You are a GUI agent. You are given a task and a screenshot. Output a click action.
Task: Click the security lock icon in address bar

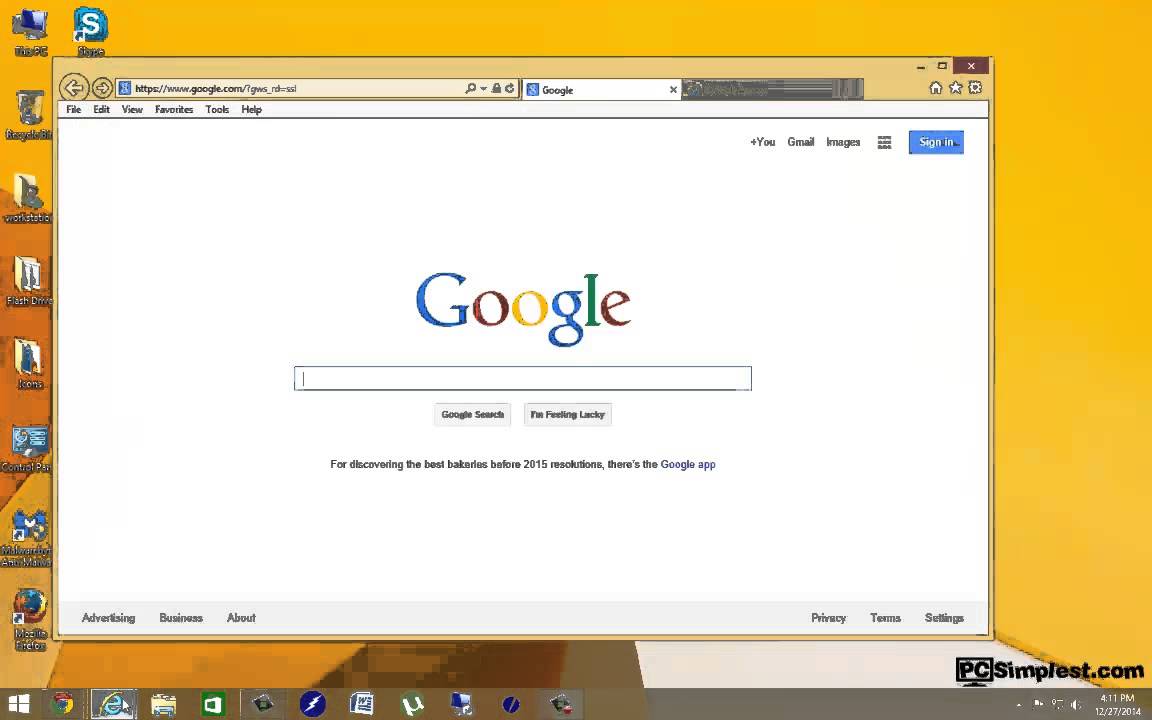coord(497,88)
